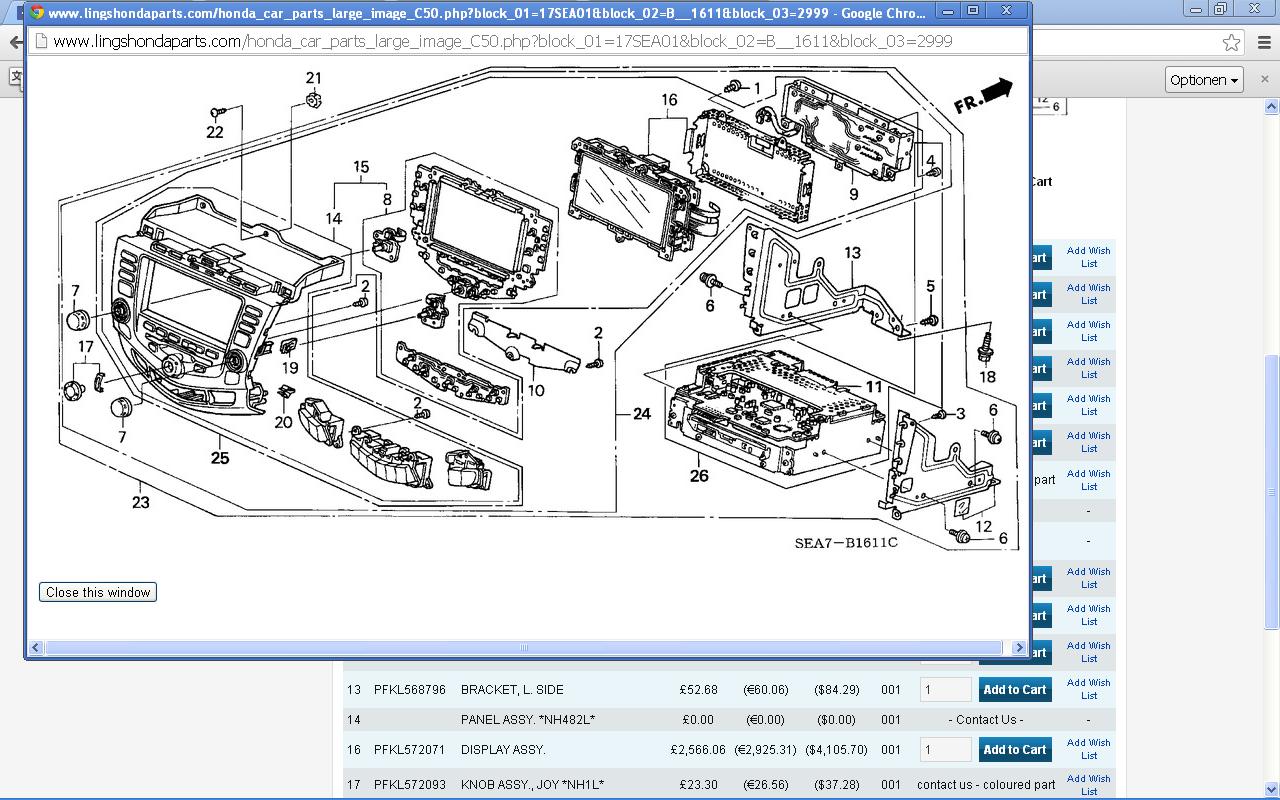Screen dimensions: 1280x800
Task: Click diagram callout number 17
Action: point(86,347)
